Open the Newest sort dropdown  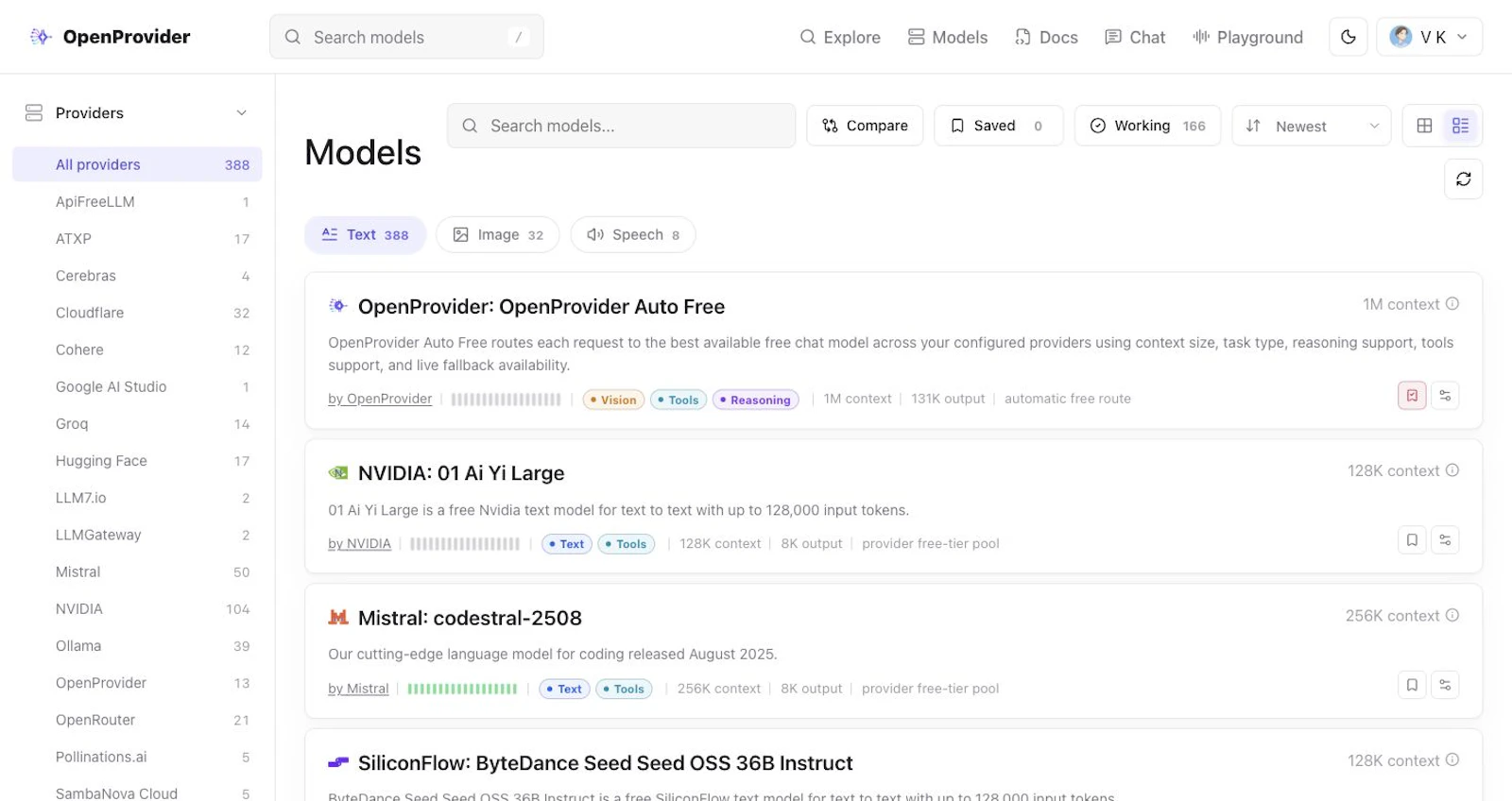pyautogui.click(x=1312, y=126)
